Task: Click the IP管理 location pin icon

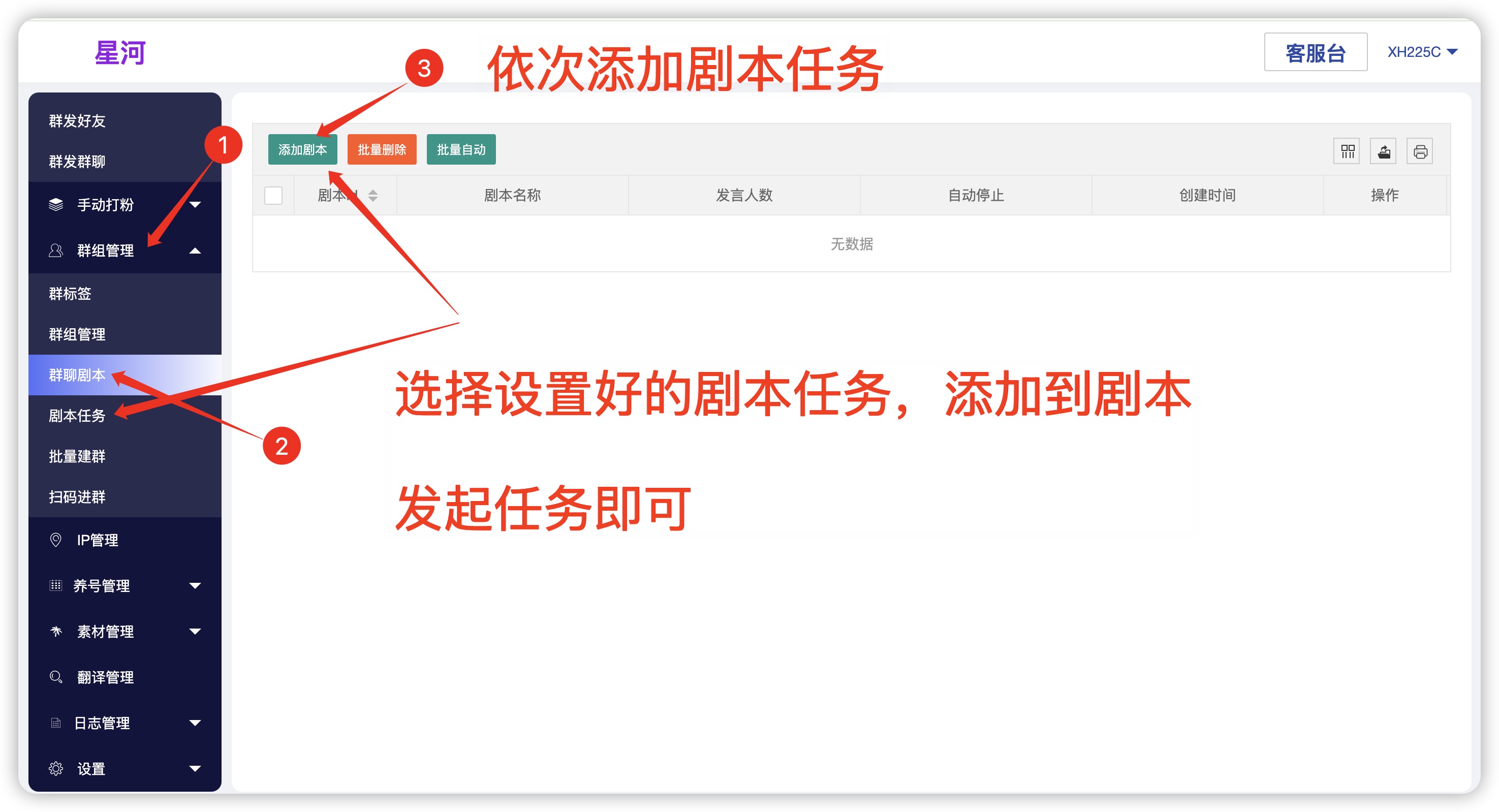Action: [56, 540]
